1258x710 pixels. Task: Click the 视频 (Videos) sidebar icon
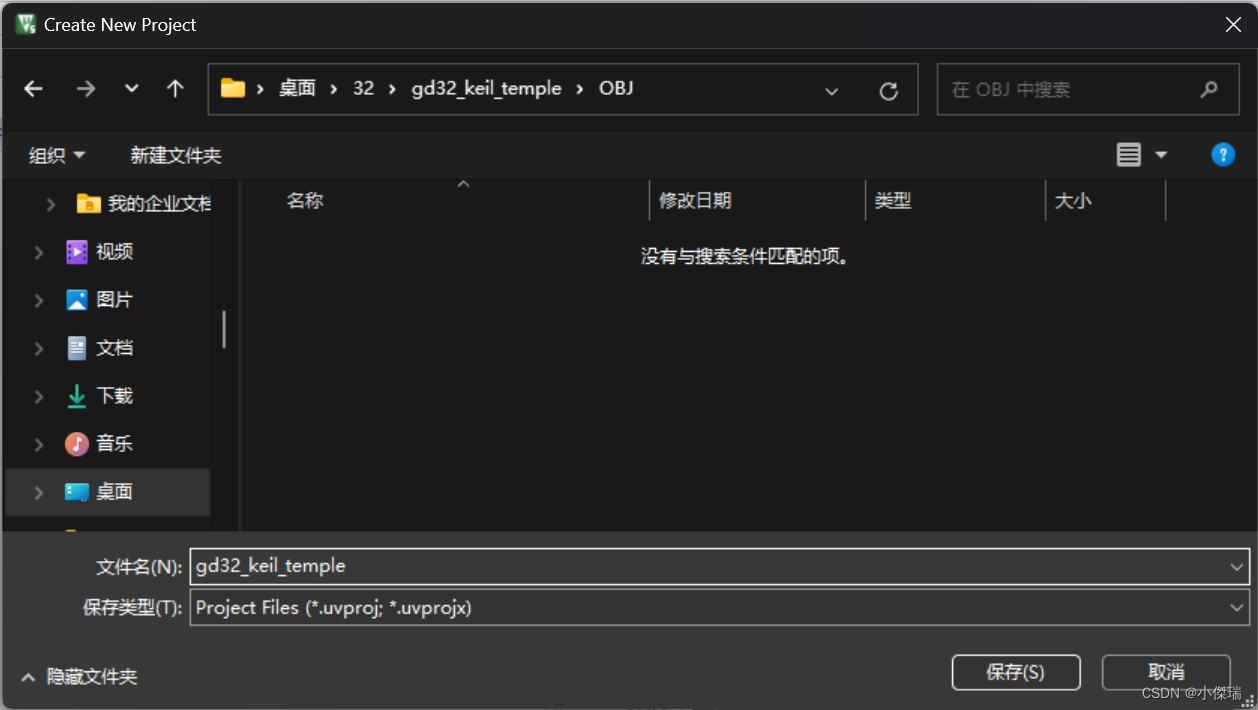76,251
